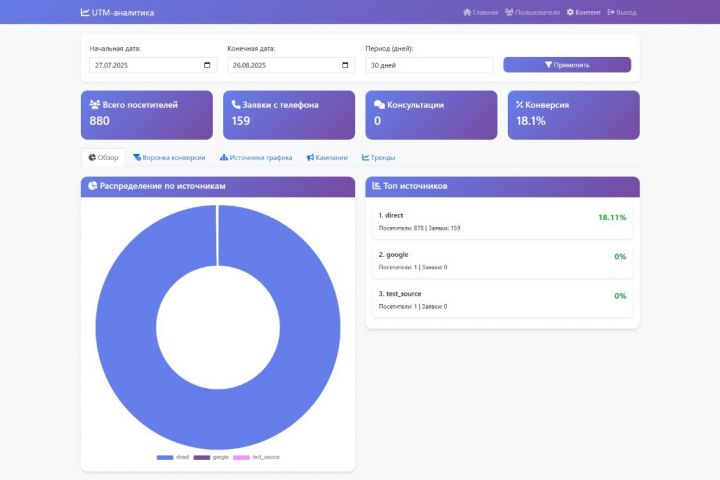Open the Кампании tab
720x480 pixels.
(x=327, y=157)
